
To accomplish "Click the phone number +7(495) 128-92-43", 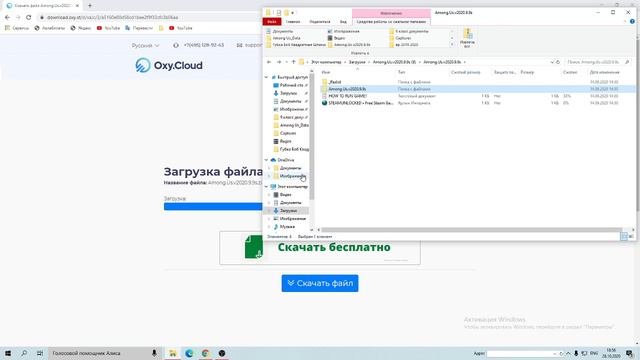I will (x=204, y=45).
